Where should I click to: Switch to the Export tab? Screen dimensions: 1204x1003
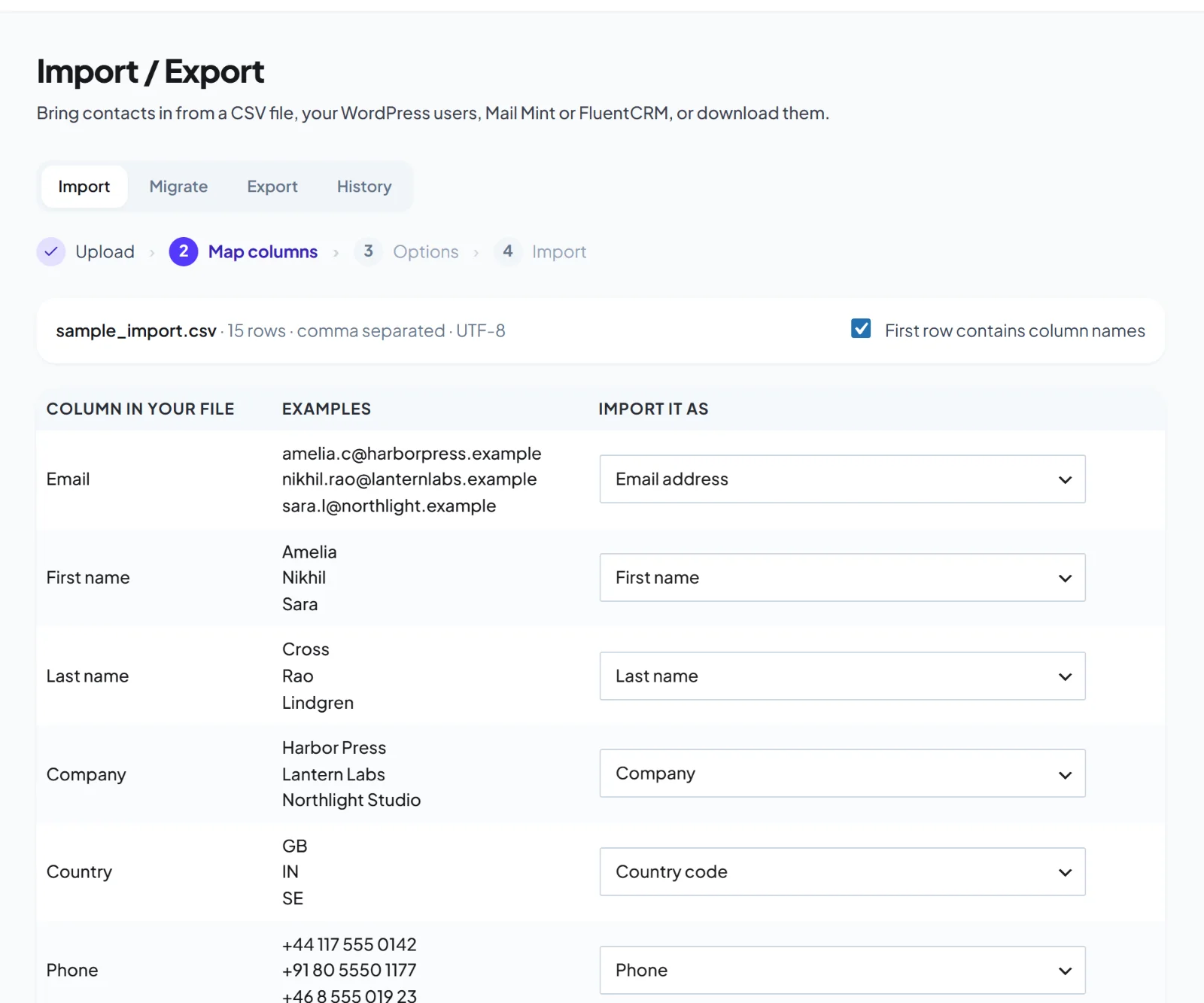(272, 187)
